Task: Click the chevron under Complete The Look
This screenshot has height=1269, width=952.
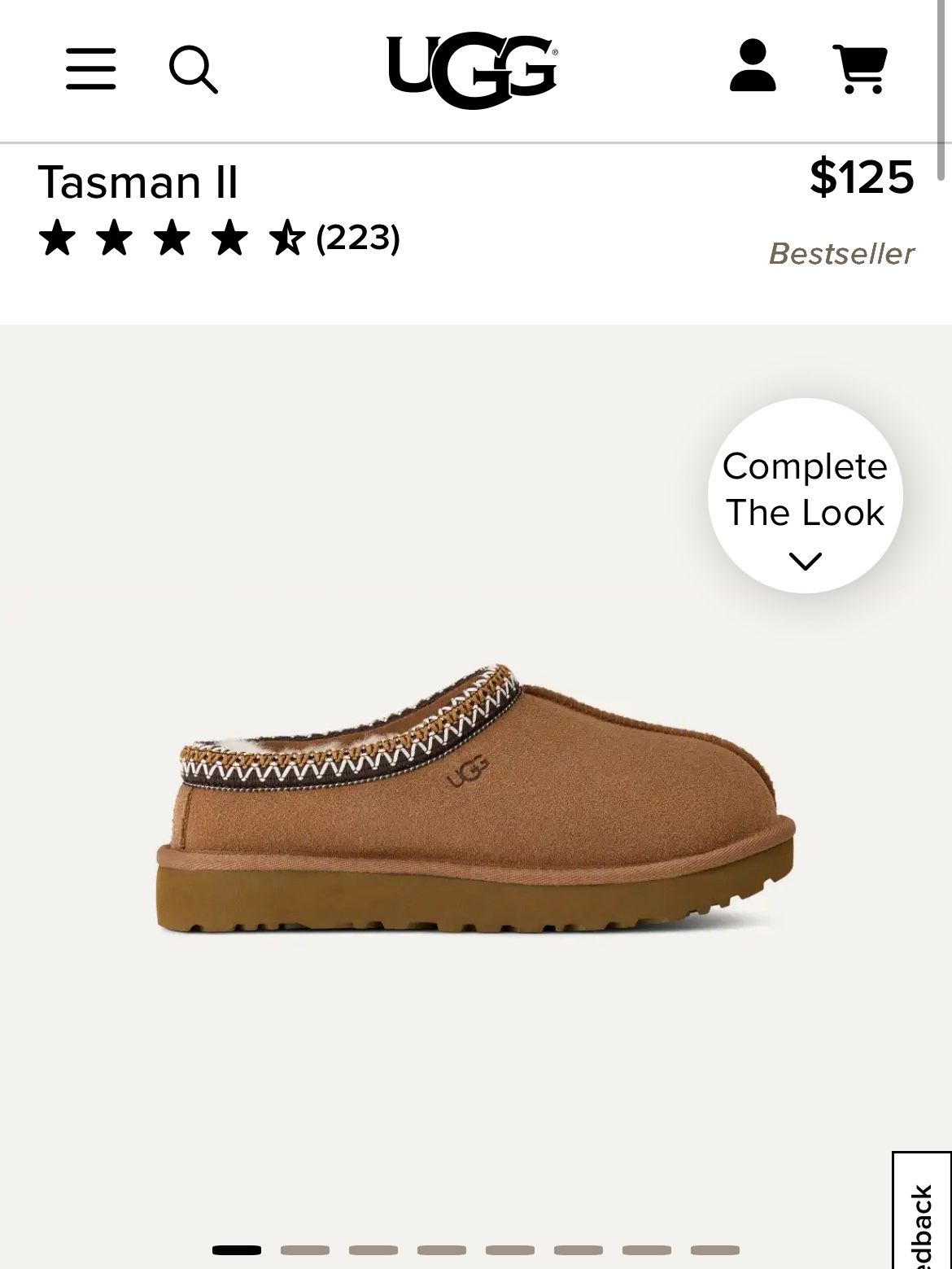Action: (806, 561)
